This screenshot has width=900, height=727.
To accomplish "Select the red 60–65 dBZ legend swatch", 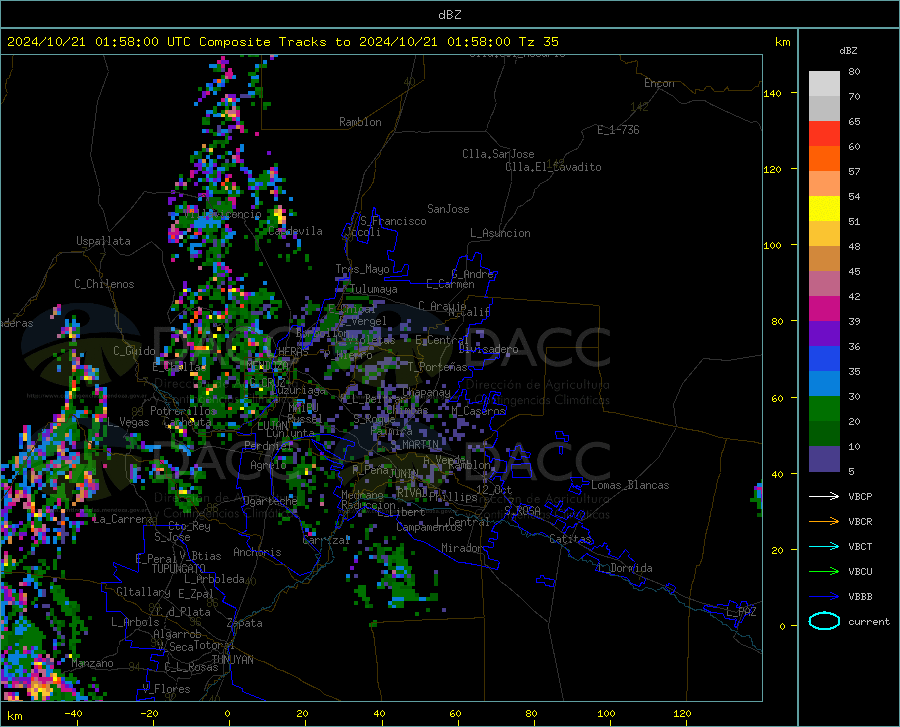I will point(824,134).
